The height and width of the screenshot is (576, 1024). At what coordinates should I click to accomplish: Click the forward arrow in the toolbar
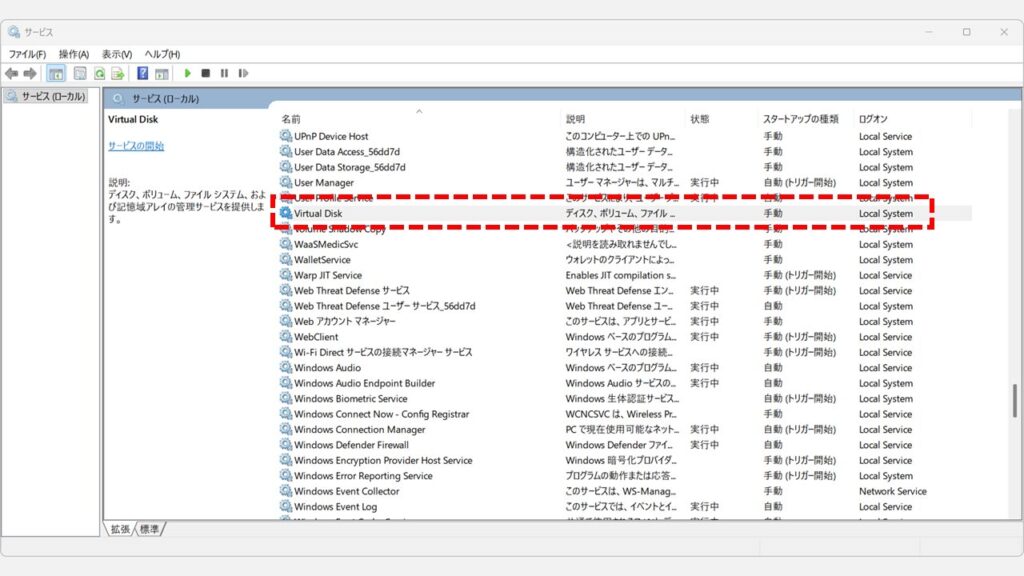[x=30, y=73]
